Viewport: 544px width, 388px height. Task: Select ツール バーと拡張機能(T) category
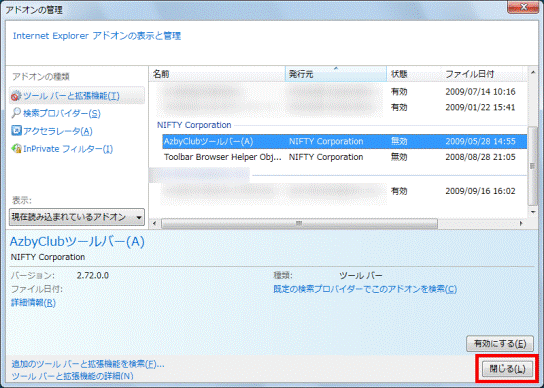click(x=77, y=96)
